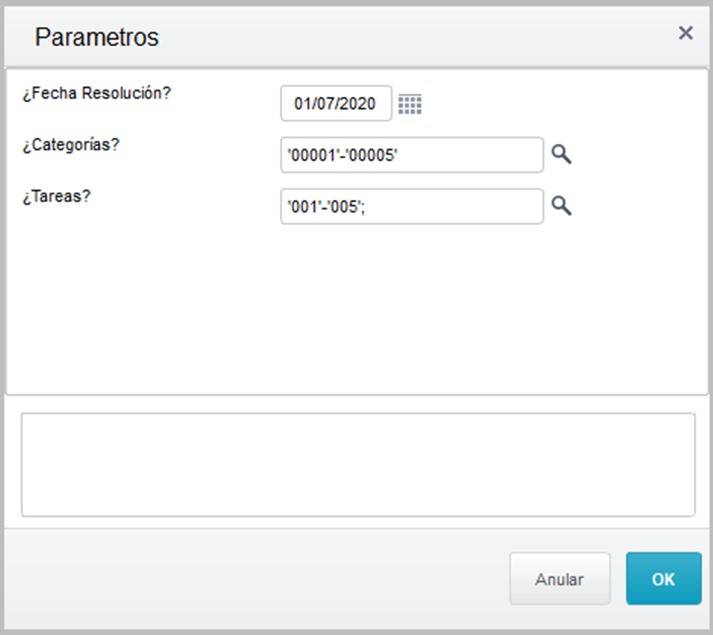Select the Tareas input field

[x=412, y=206]
